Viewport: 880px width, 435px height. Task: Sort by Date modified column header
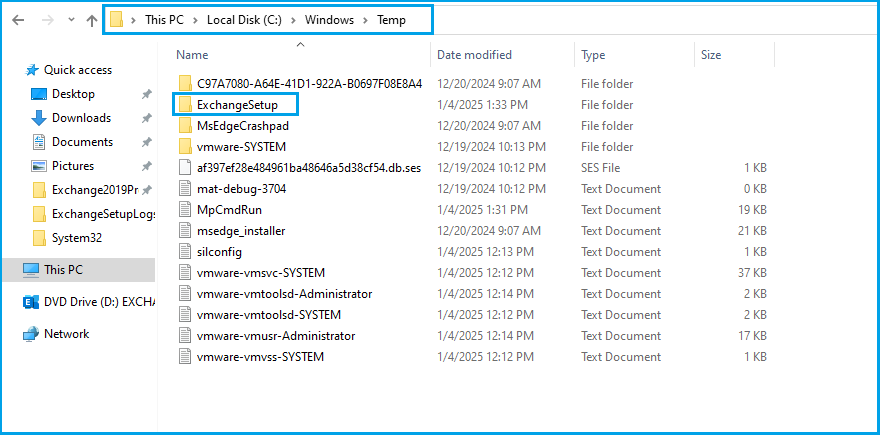click(x=475, y=55)
